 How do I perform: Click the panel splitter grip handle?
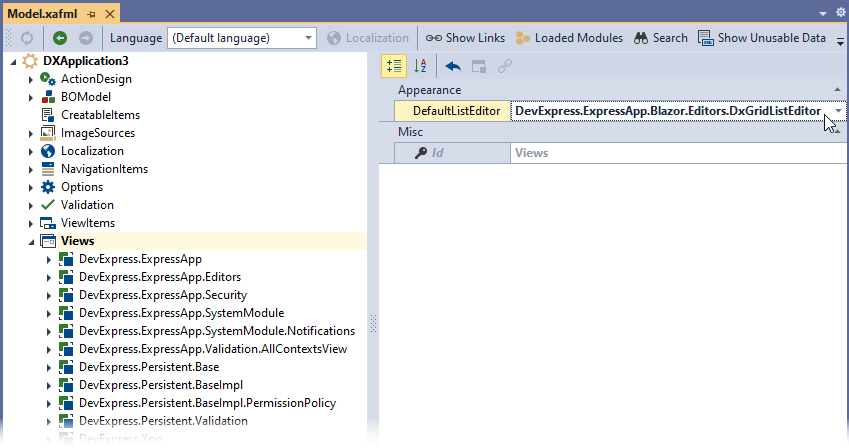373,323
